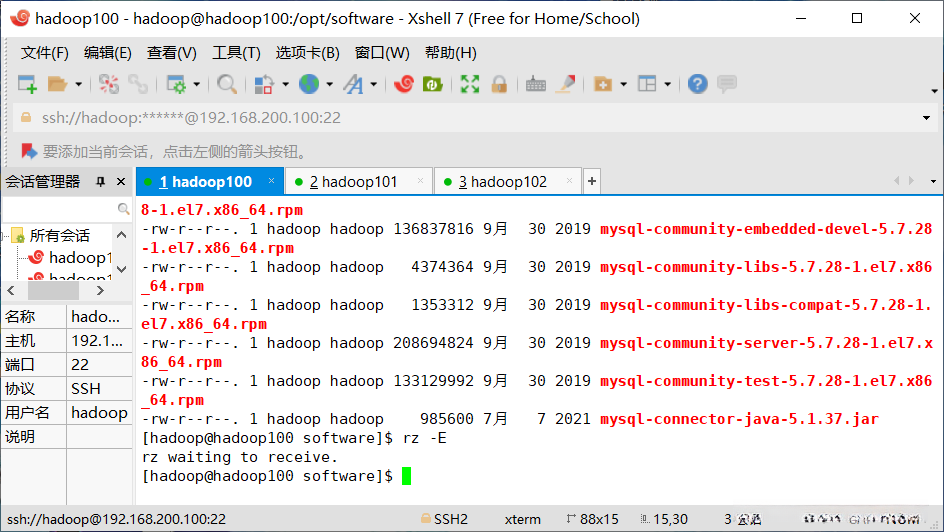Open the 编辑(E) menu
Image resolution: width=944 pixels, height=532 pixels.
click(108, 53)
